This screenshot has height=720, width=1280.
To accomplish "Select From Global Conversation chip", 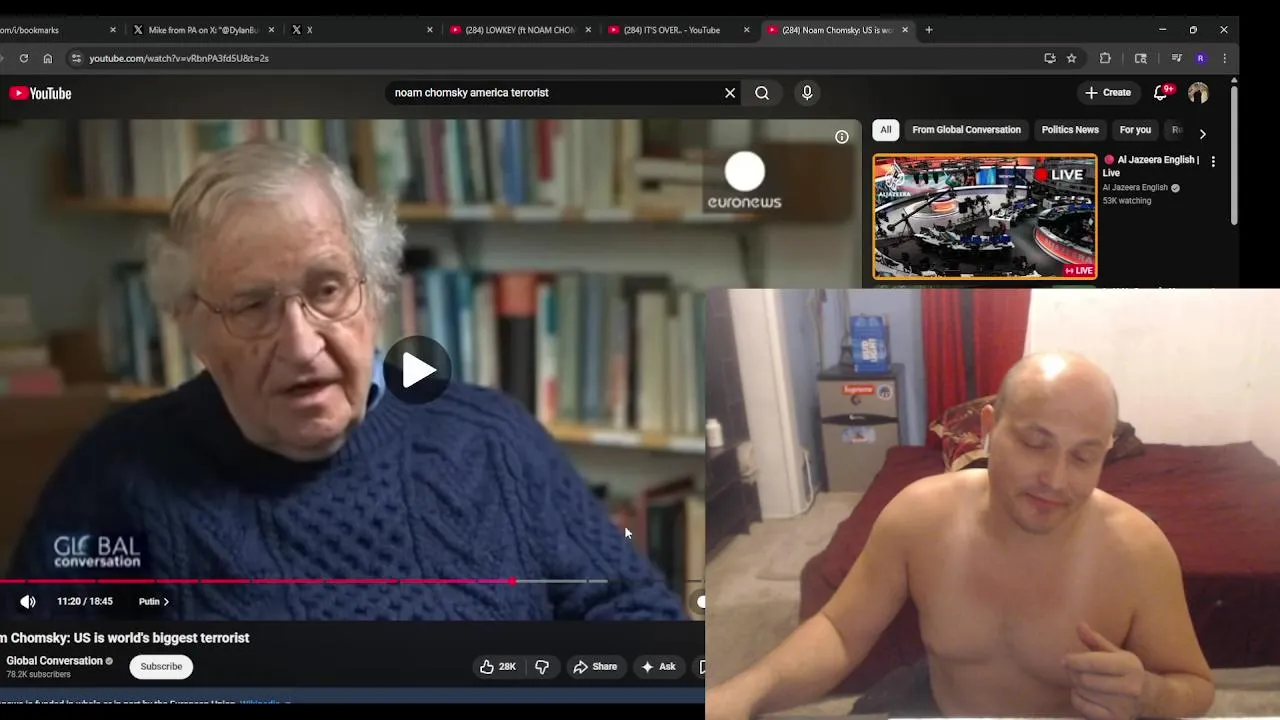I will pyautogui.click(x=966, y=130).
